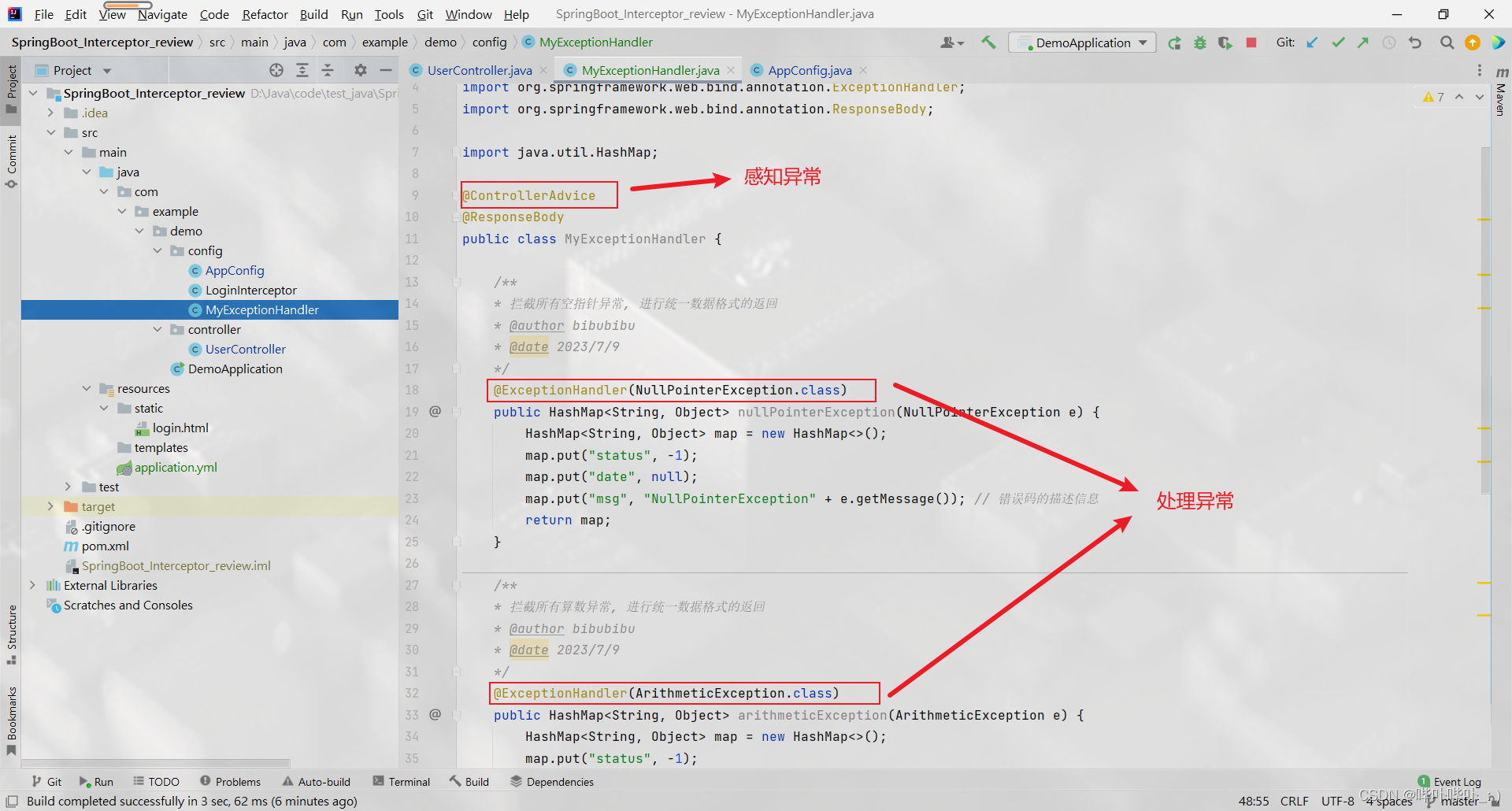Screen dimensions: 1512x811
Task: Toggle the Bookmarks side tool window
Action: [11, 721]
